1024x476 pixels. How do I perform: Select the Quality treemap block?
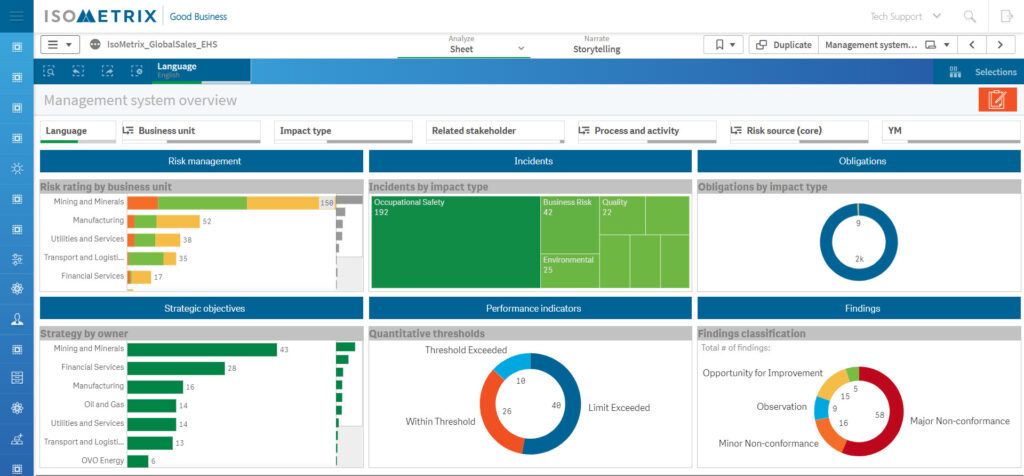pyautogui.click(x=622, y=215)
